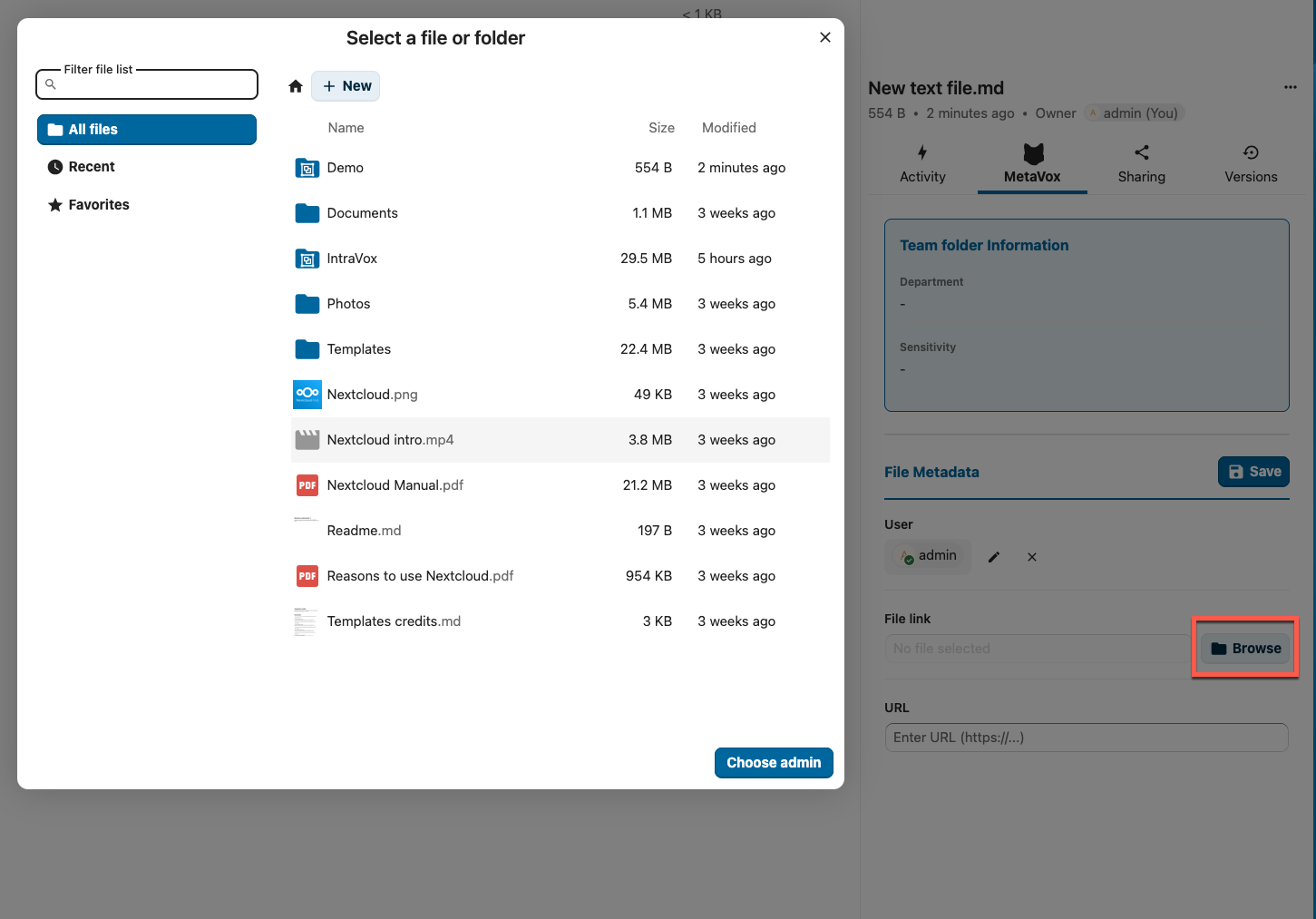Click the Templates credits.md thumbnail
Image resolution: width=1316 pixels, height=919 pixels.
pos(306,621)
